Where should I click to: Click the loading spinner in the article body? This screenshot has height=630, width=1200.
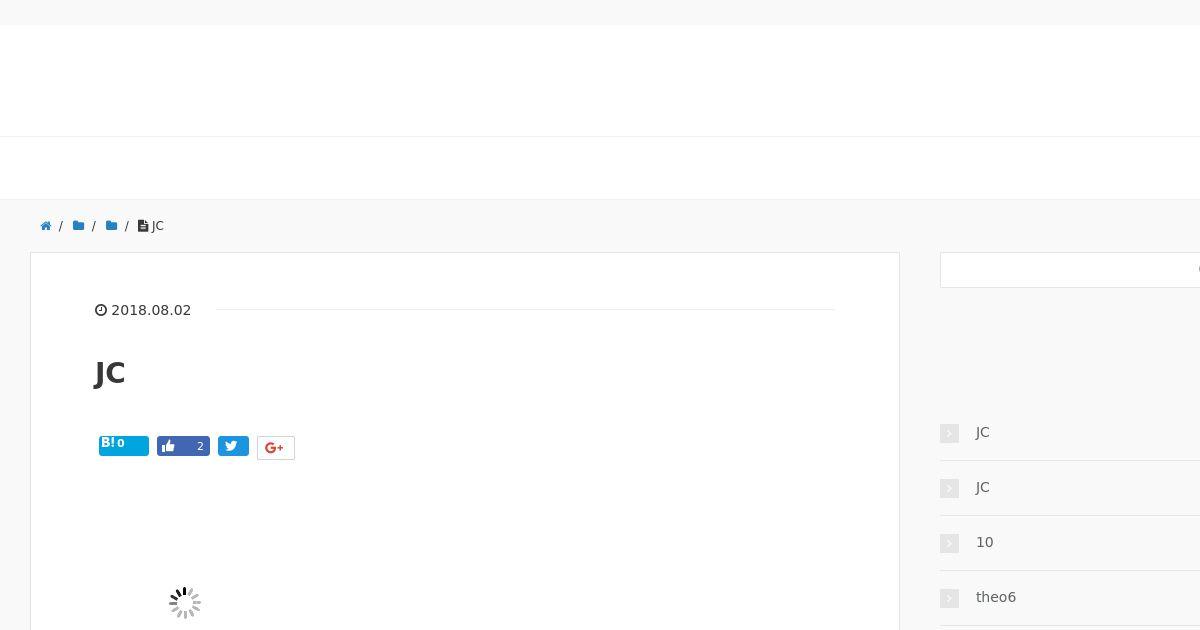click(x=185, y=603)
